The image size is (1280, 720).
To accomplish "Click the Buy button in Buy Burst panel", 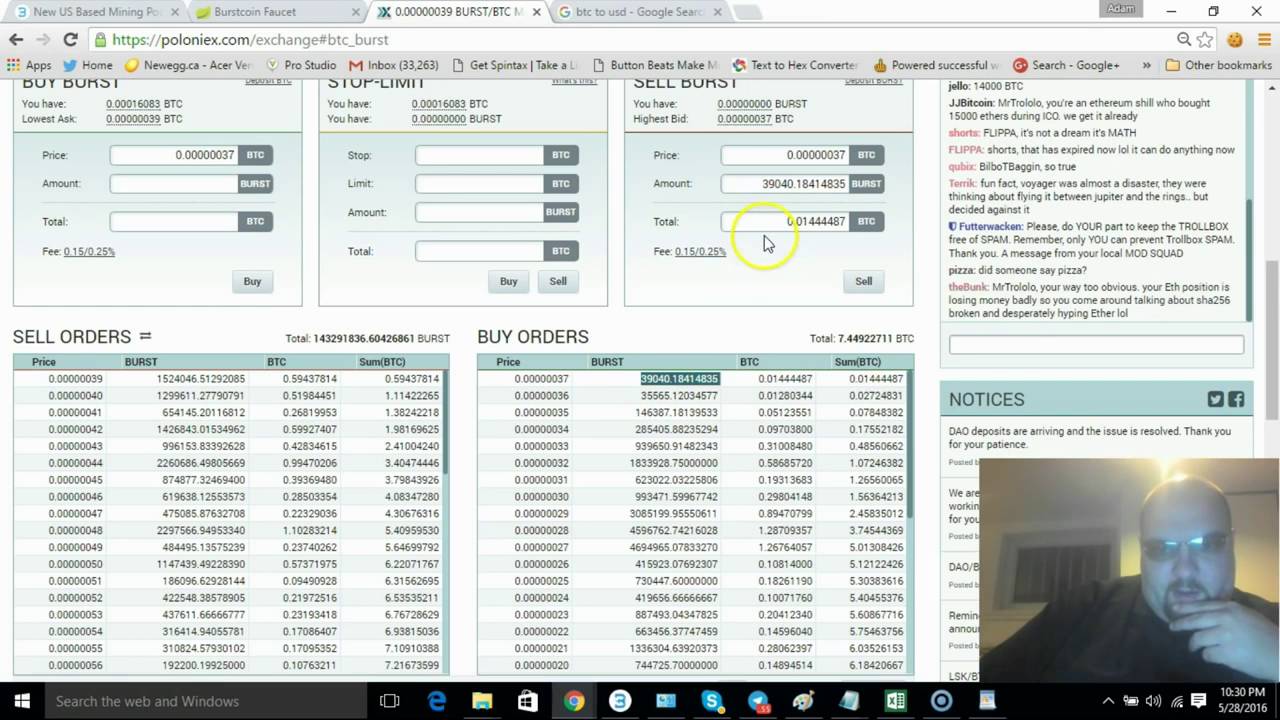I will pos(252,282).
